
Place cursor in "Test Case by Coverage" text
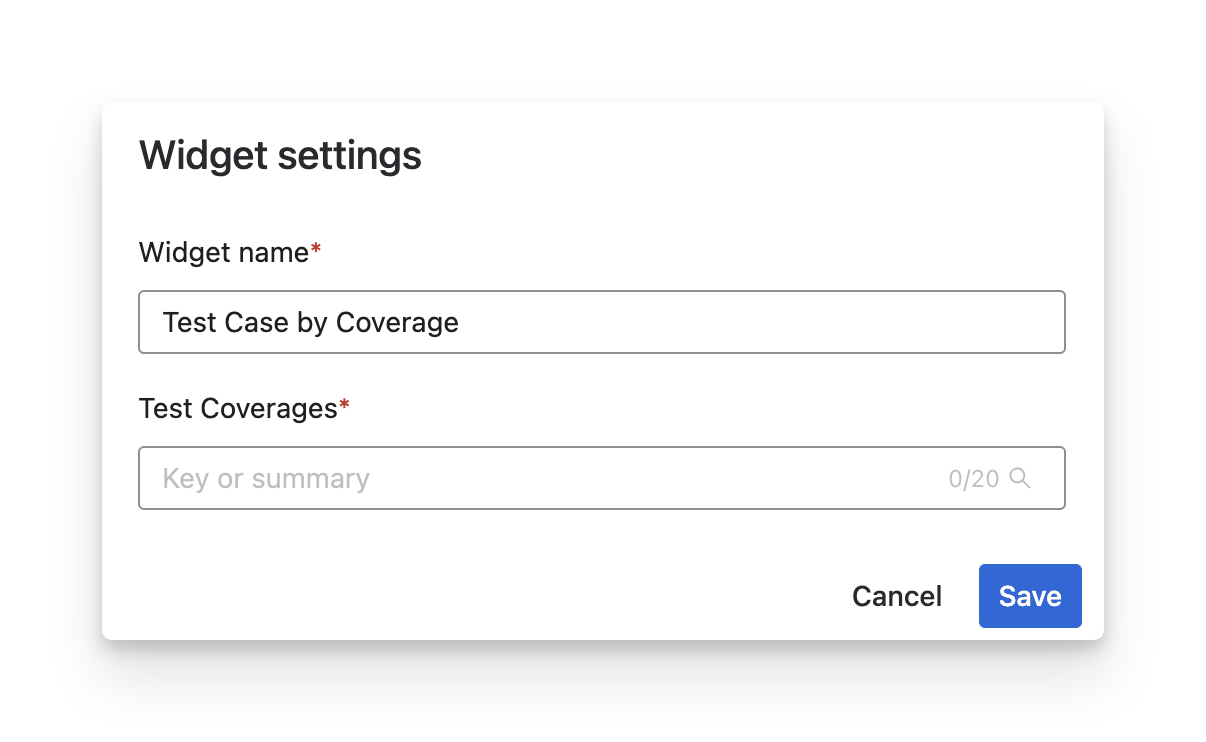click(310, 322)
